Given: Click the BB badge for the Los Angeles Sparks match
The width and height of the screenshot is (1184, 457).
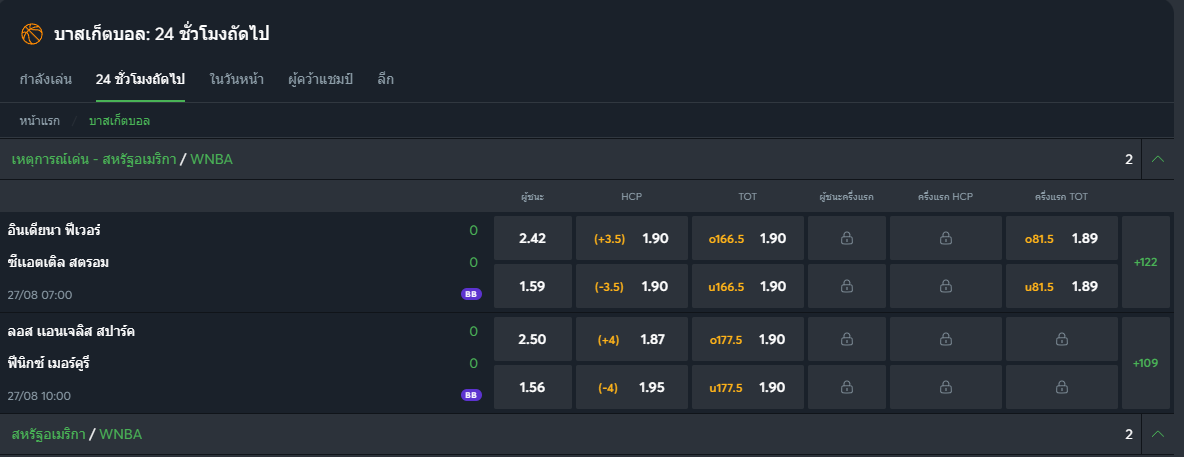Looking at the screenshot, I should [x=470, y=395].
